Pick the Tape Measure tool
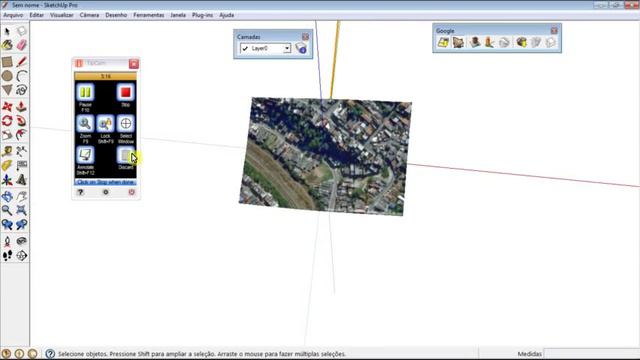 pos(7,151)
